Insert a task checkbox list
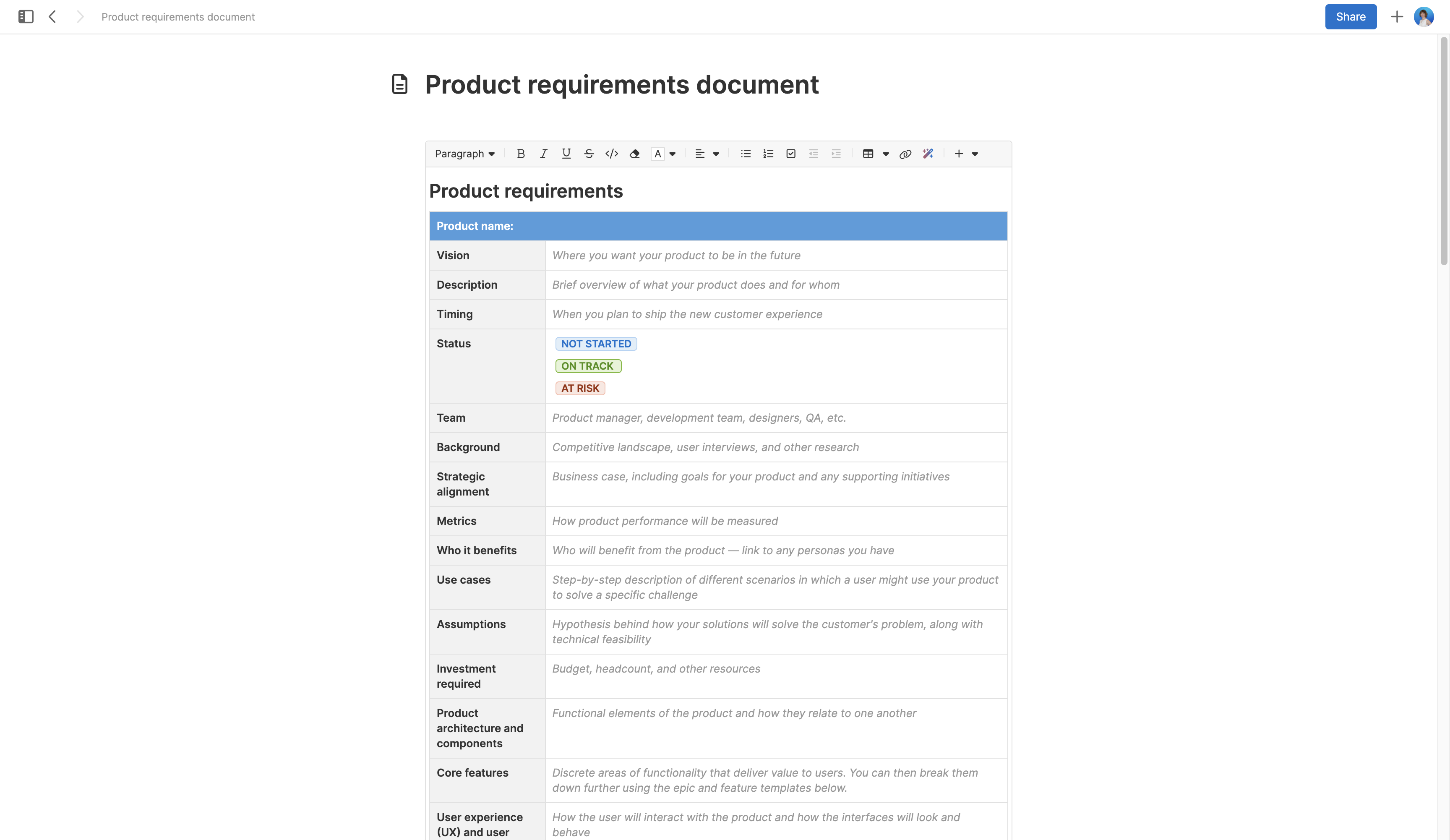Screen dimensions: 1450x840 [790, 154]
